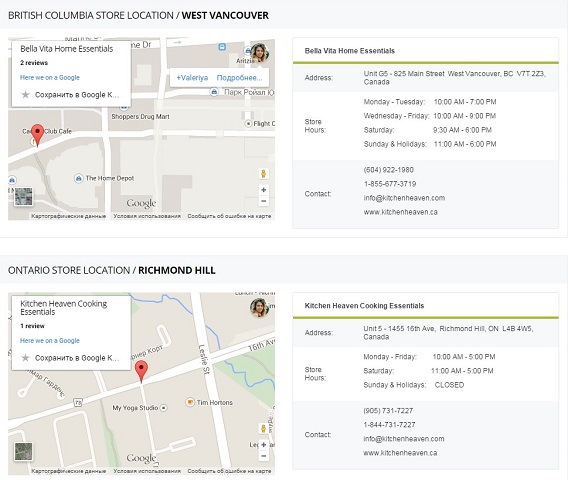Viewport: 568px width, 480px height.
Task: Click phone number (604) 922-1980
Action: (x=389, y=170)
